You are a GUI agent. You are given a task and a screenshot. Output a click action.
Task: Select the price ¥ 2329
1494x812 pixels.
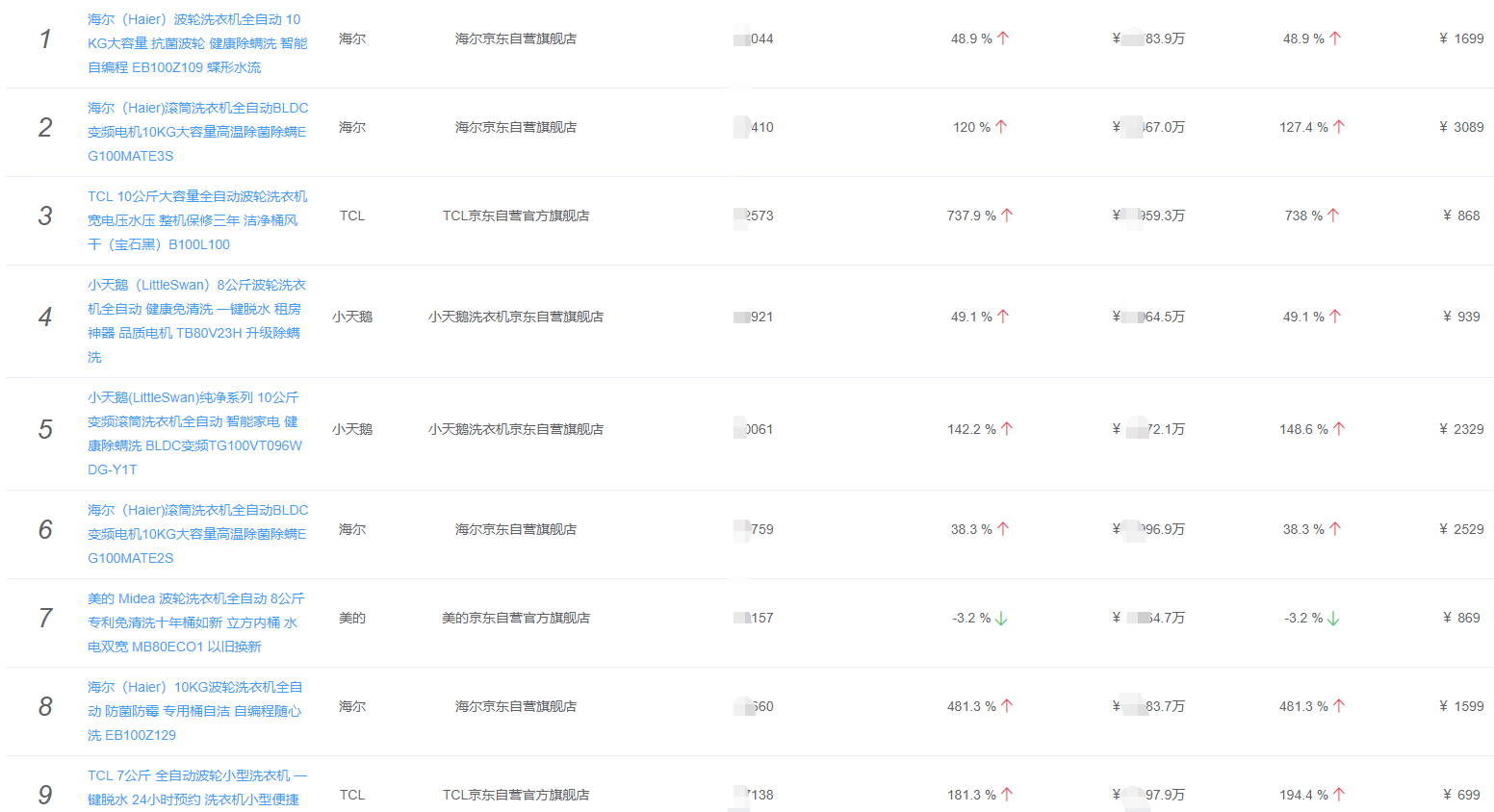1461,429
